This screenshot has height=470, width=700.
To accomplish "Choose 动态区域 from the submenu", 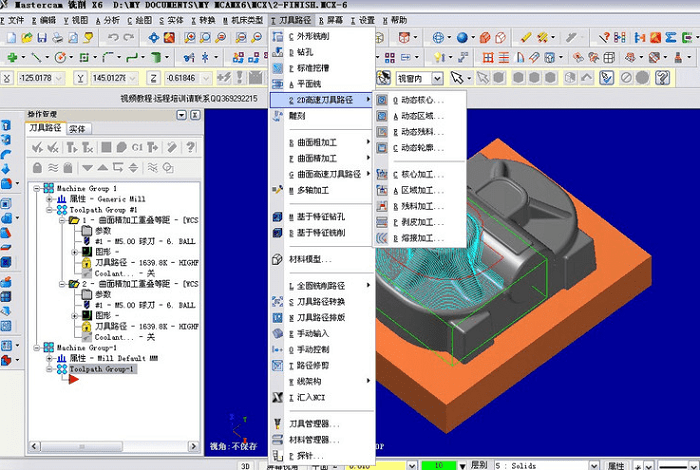I will [x=418, y=116].
